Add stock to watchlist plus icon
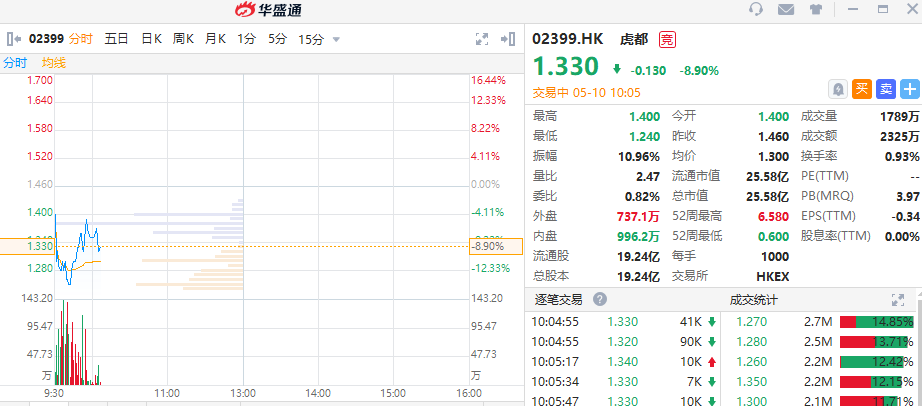922x406 pixels. [910, 89]
